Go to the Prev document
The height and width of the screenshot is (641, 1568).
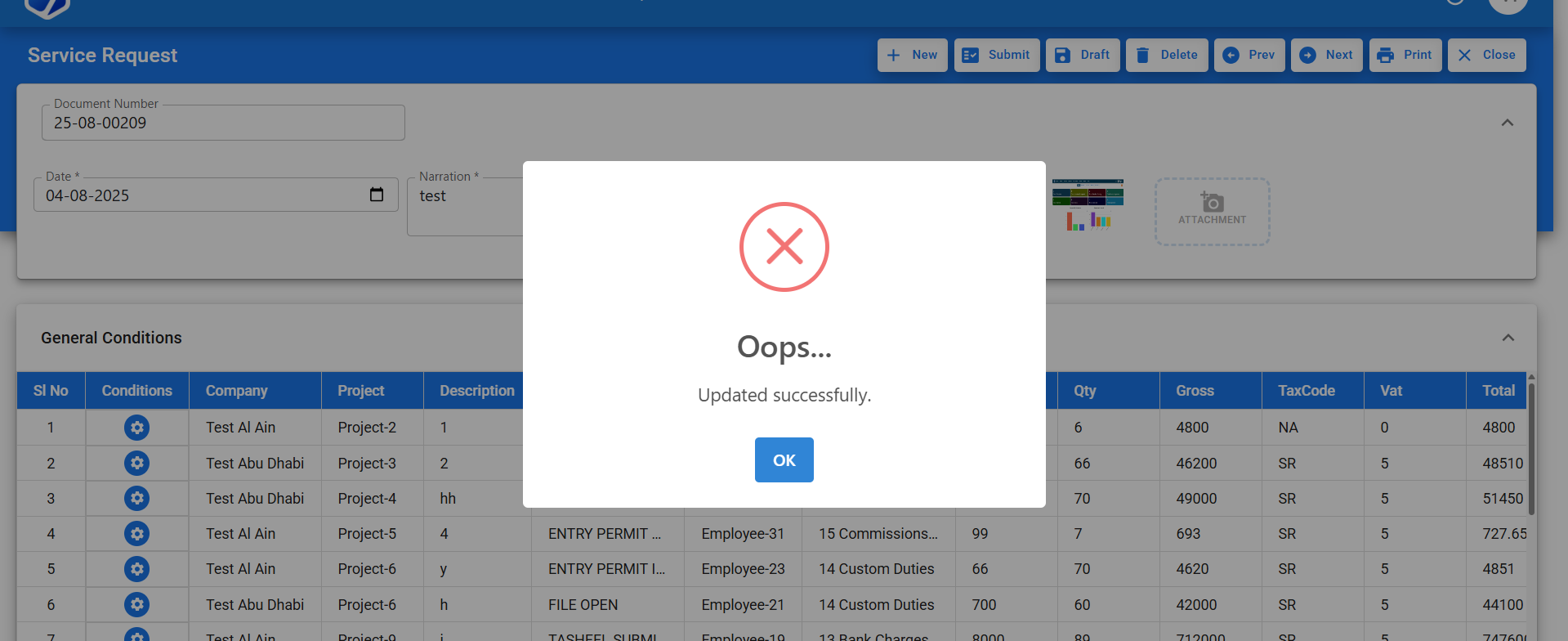(1249, 55)
